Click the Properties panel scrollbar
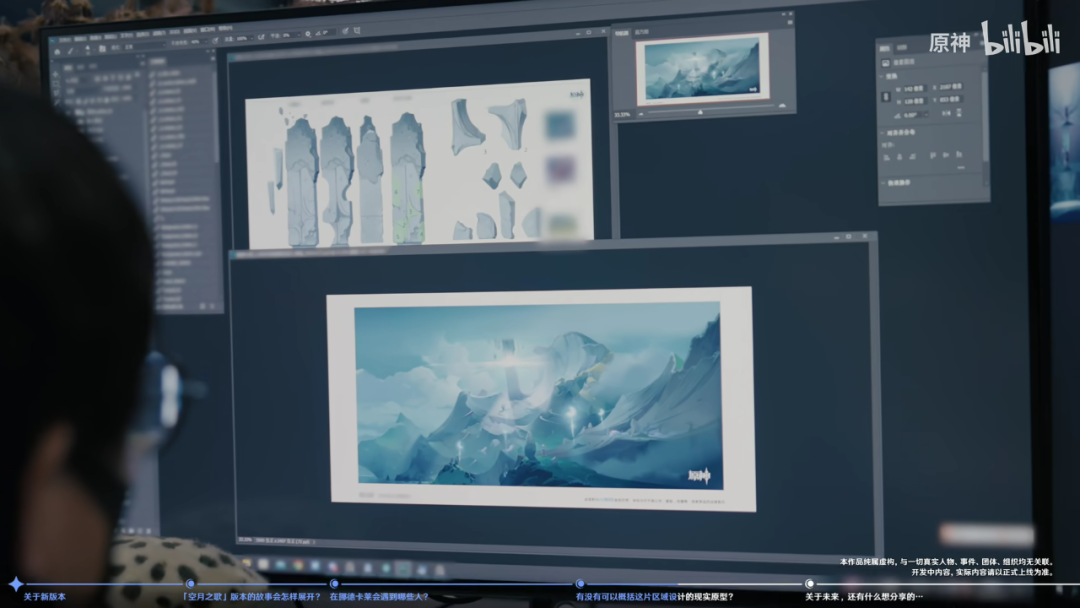The height and width of the screenshot is (608, 1080). 985,115
